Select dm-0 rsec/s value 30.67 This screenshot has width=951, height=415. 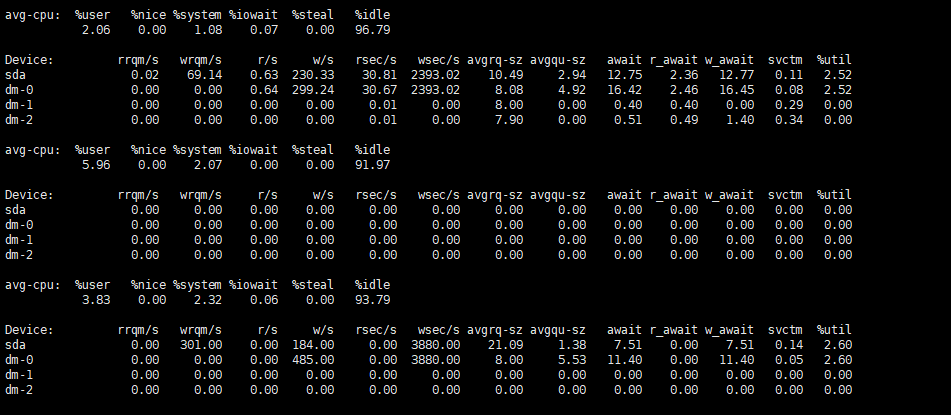(379, 90)
